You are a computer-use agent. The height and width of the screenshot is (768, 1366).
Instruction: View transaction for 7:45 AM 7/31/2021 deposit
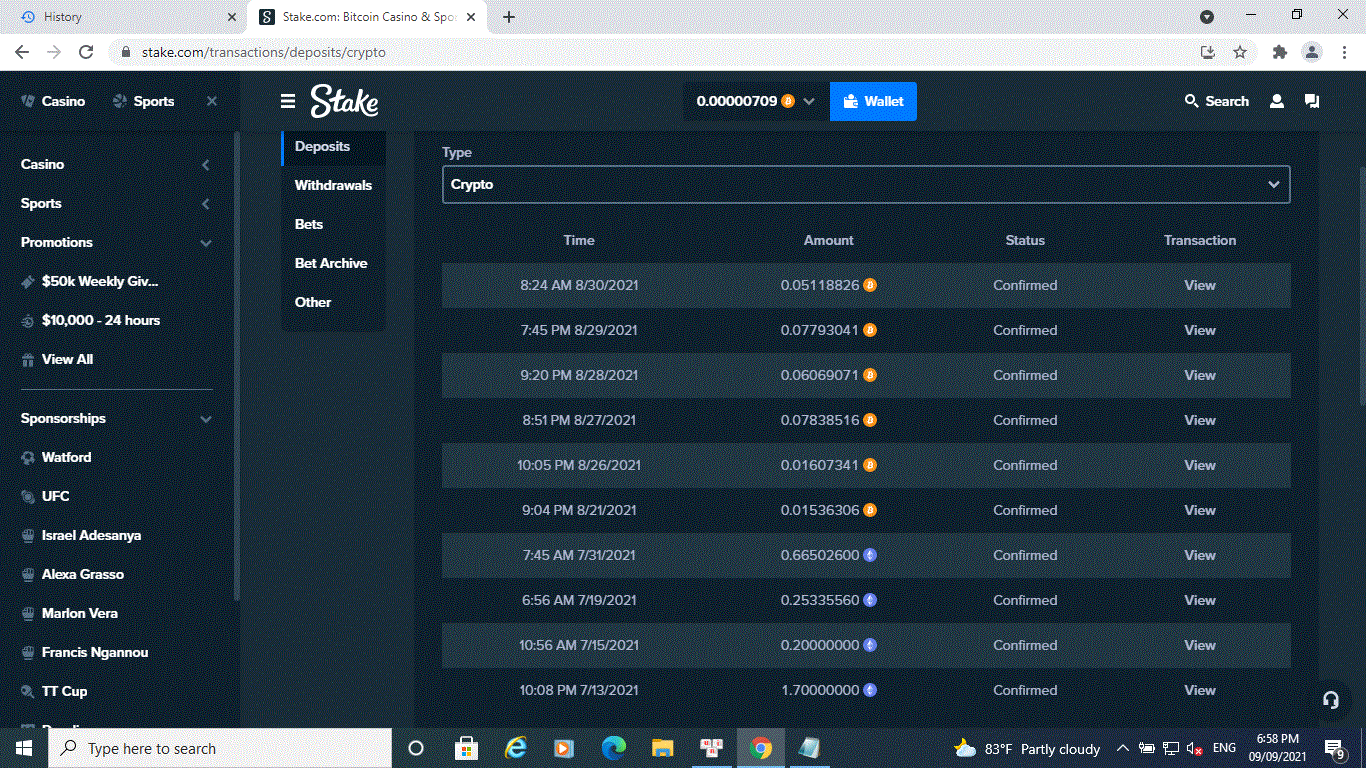[x=1200, y=555]
